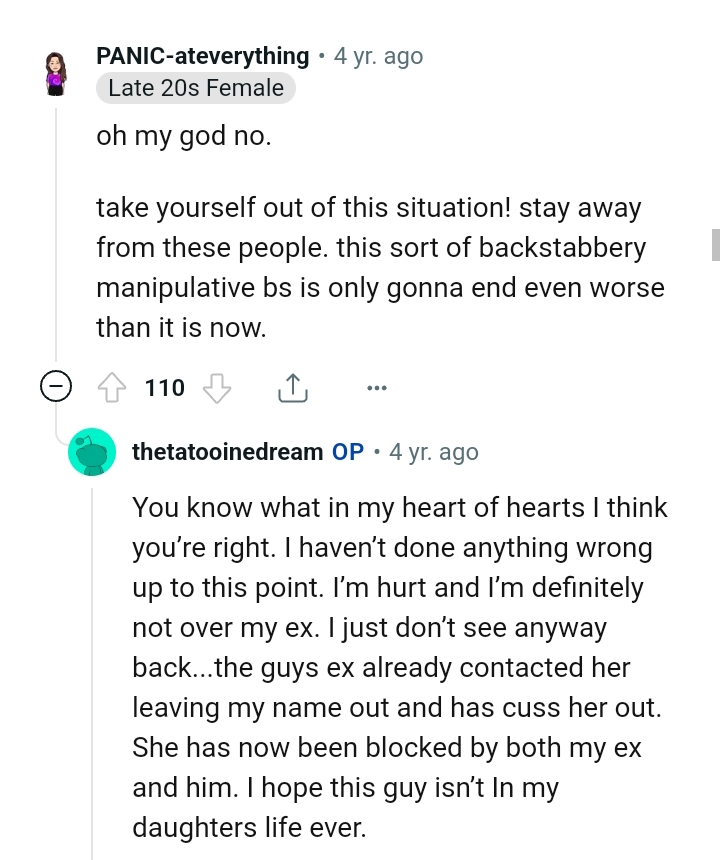Tap the three-dot more actions icon
The image size is (720, 860).
tap(377, 388)
